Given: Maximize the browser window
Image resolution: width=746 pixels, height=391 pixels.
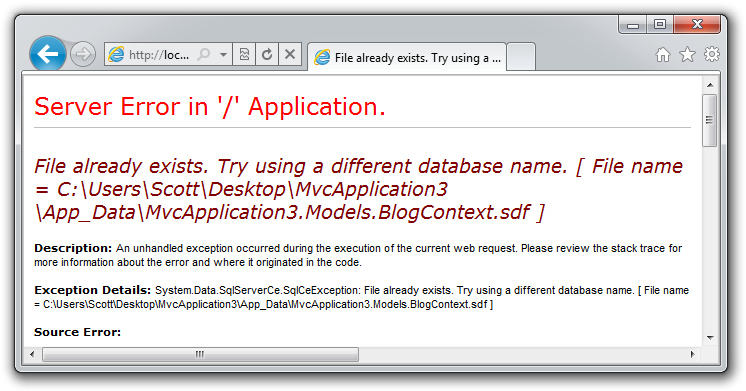Looking at the screenshot, I should [659, 24].
